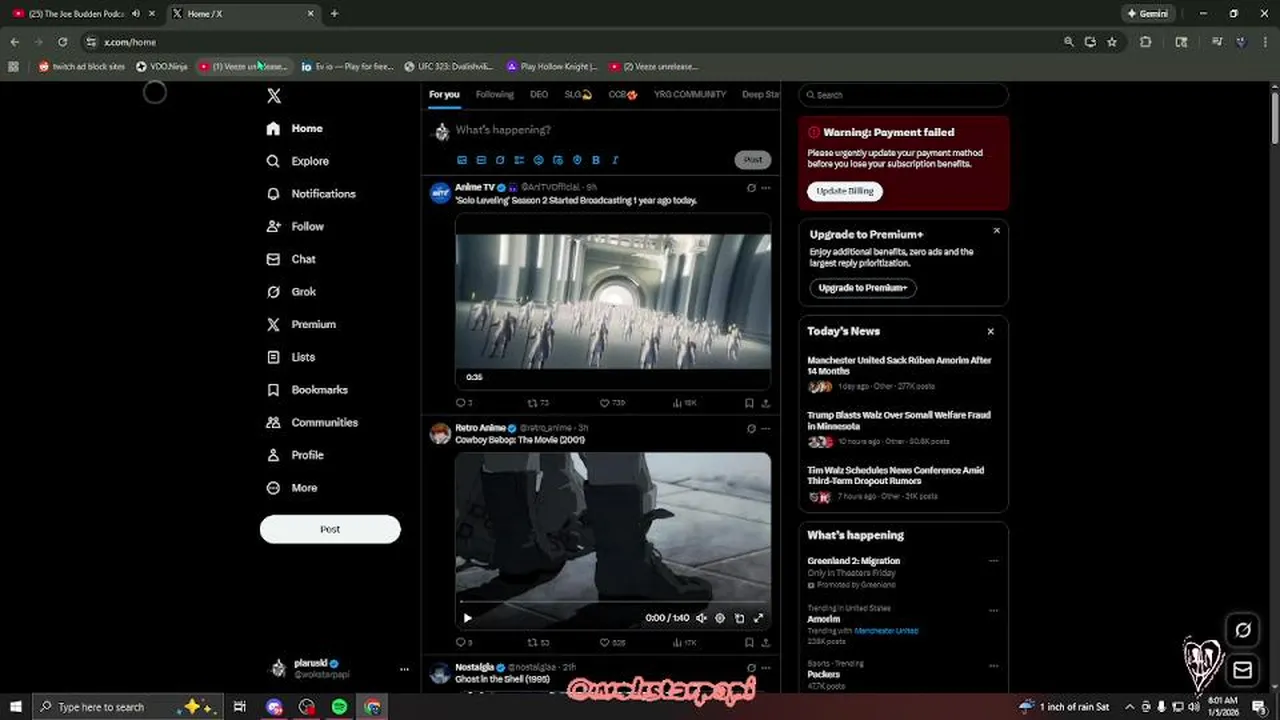
Task: Play the Cowboy Bebop video
Action: (467, 618)
